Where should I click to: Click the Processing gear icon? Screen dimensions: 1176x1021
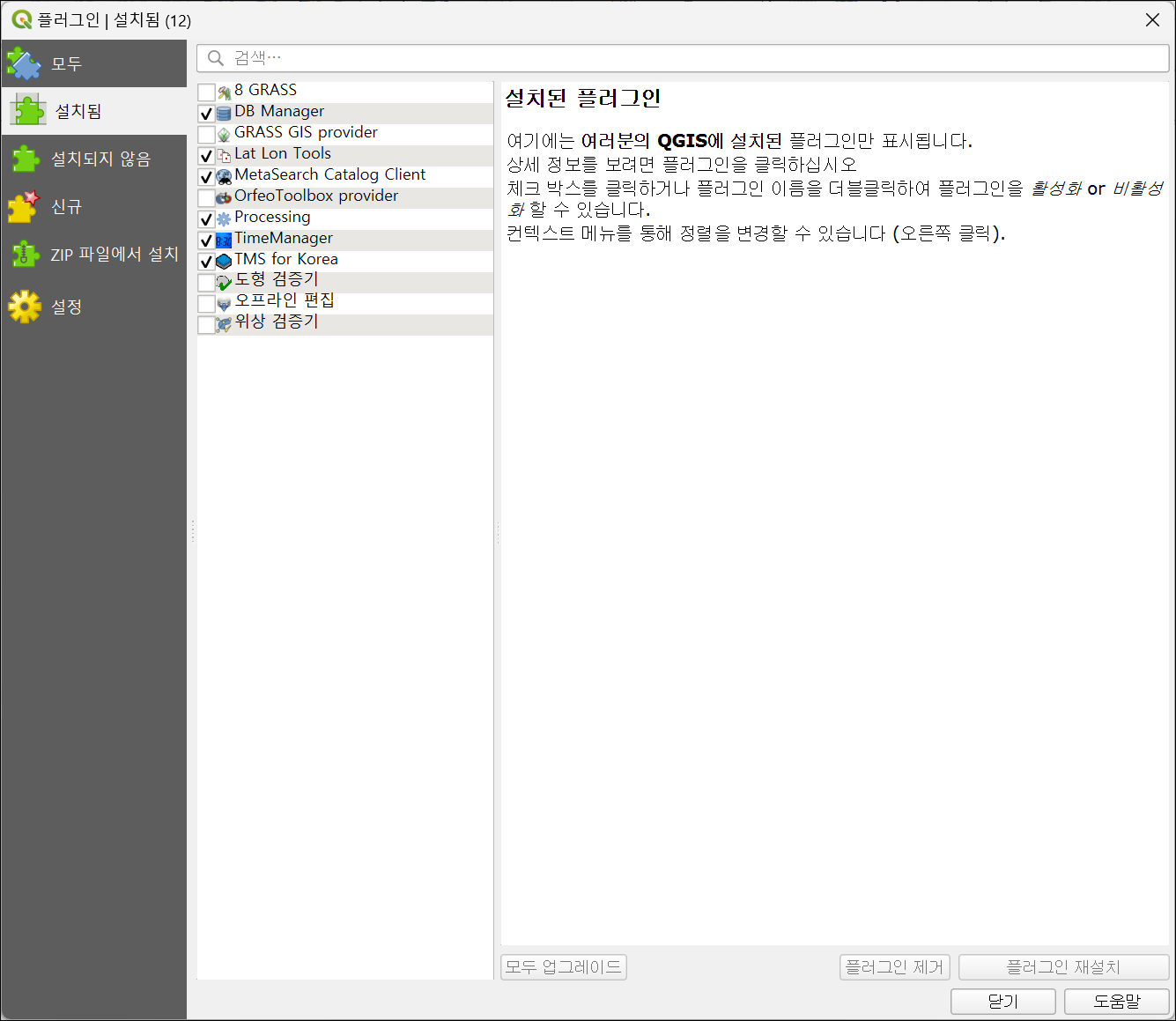224,219
